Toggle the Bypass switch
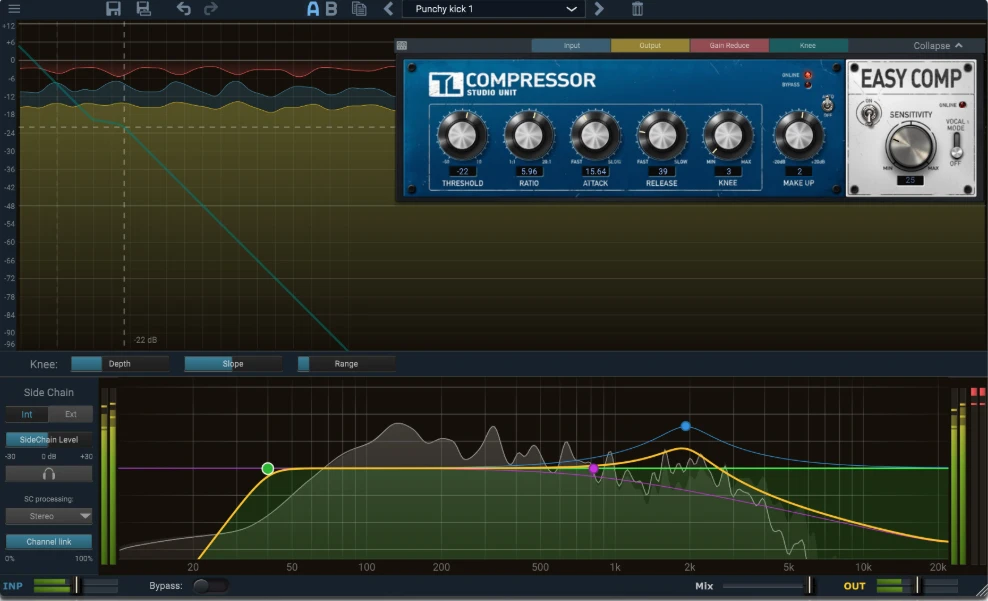The width and height of the screenshot is (988, 601). tap(210, 586)
